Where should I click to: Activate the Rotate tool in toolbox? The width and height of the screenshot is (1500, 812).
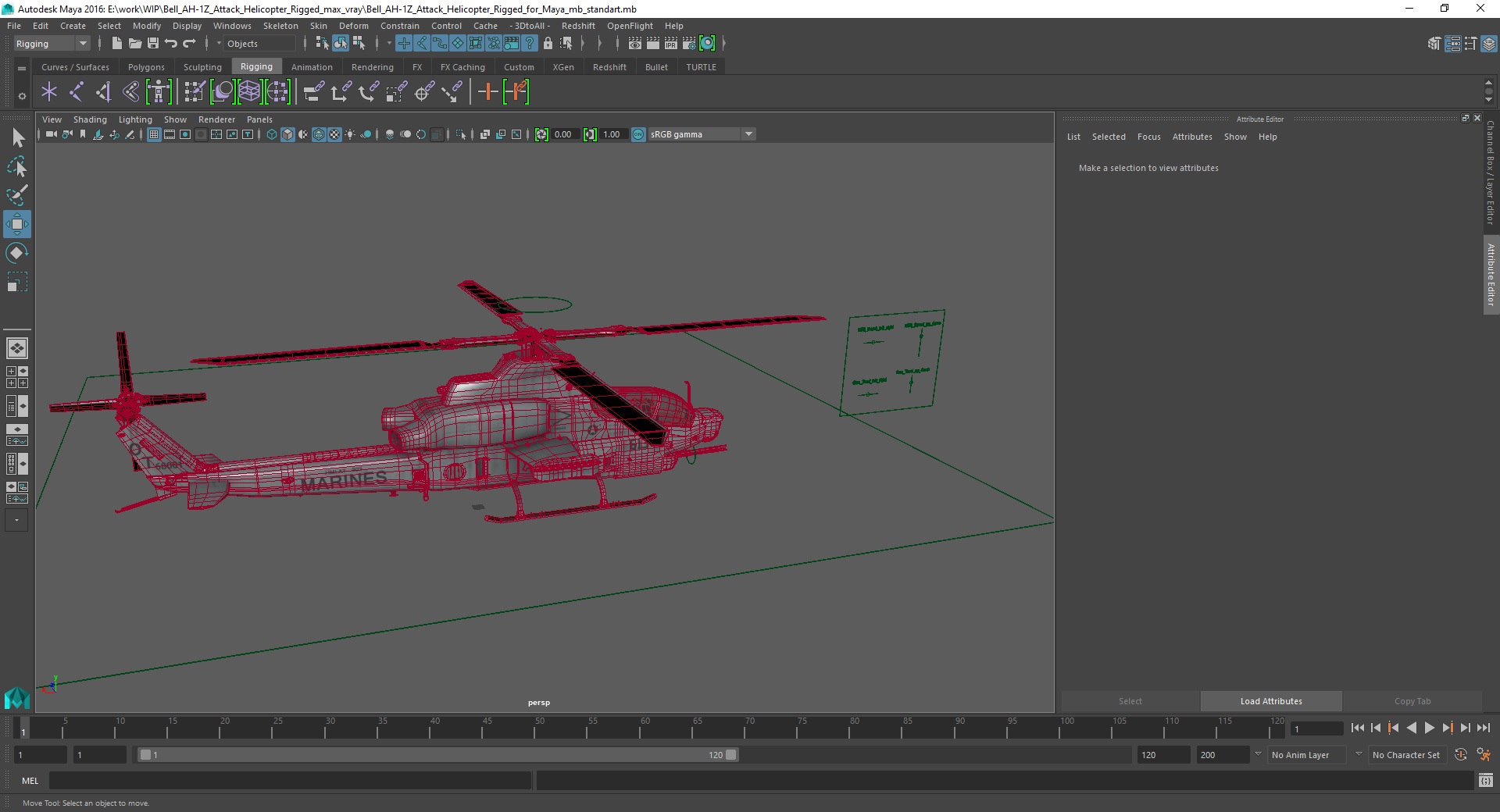tap(17, 253)
